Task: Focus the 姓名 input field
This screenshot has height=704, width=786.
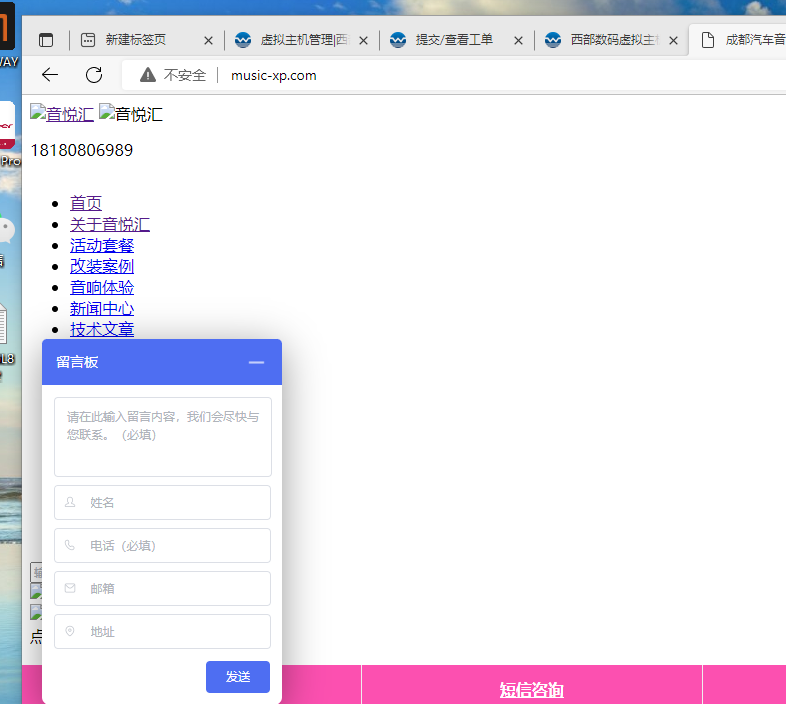Action: (162, 502)
